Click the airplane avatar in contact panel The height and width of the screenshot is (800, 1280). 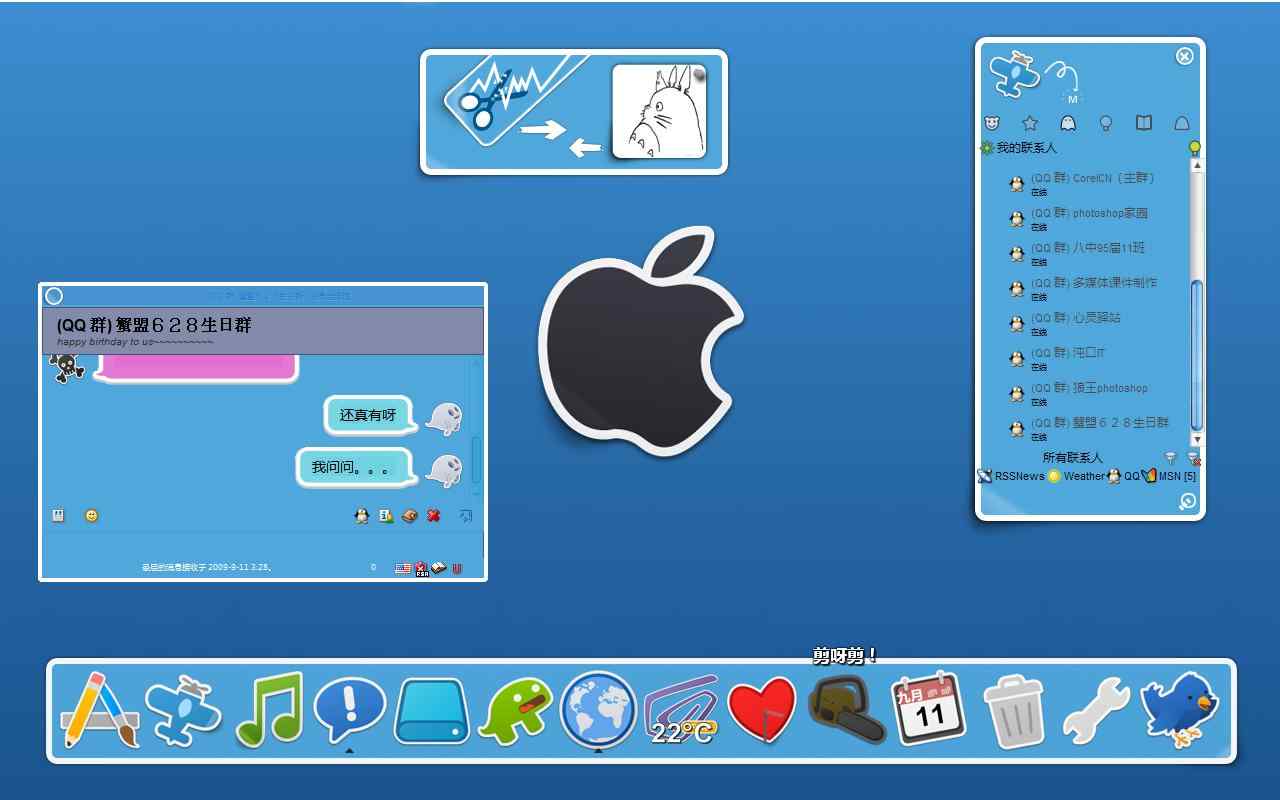1014,73
